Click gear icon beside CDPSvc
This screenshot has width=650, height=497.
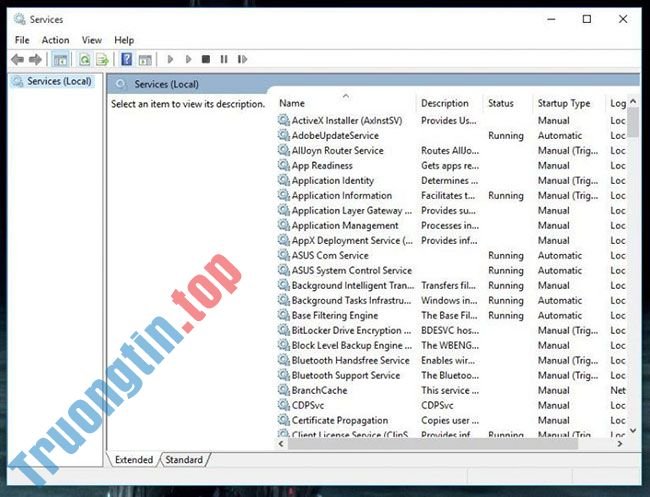pos(284,405)
